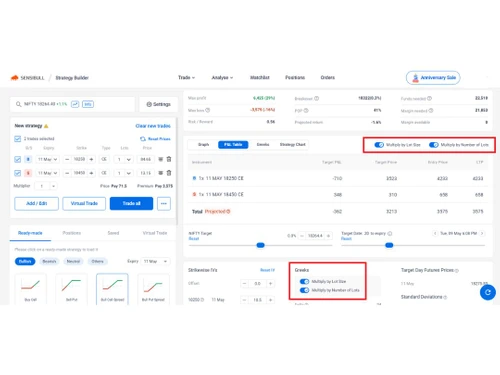Click the info icon beside Funds needed
This screenshot has height=375, width=500.
[430, 98]
